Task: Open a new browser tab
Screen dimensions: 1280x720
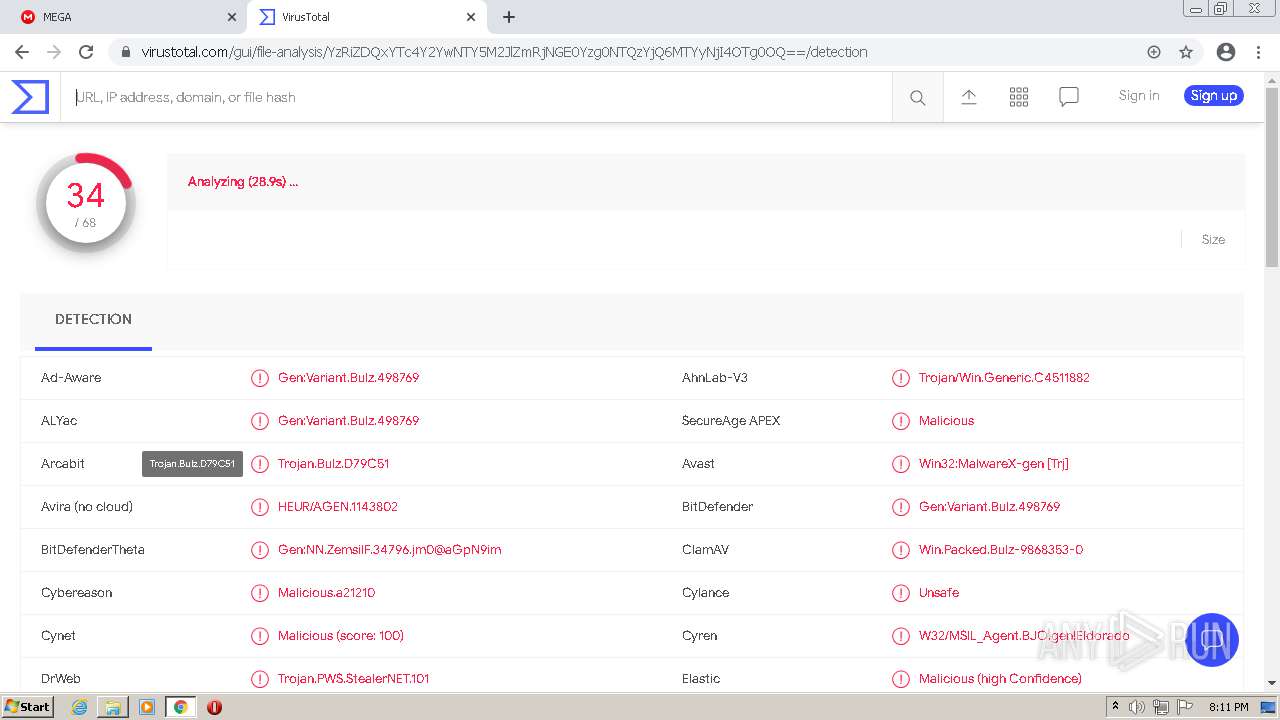Action: coord(508,17)
